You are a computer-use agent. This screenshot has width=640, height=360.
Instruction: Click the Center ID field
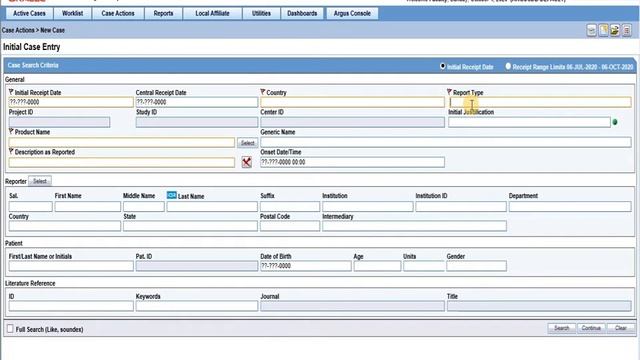pos(353,122)
